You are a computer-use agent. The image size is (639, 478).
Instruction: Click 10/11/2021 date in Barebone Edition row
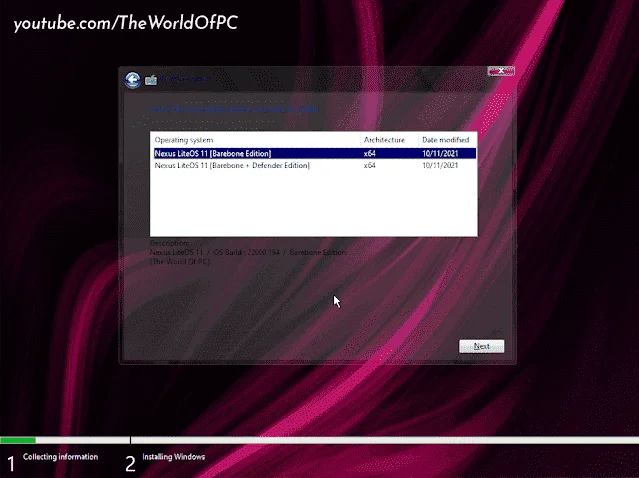coord(440,154)
